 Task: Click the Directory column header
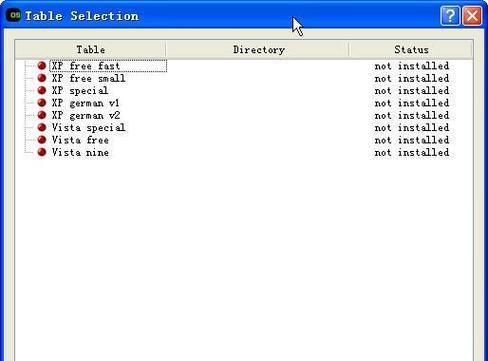coord(258,50)
